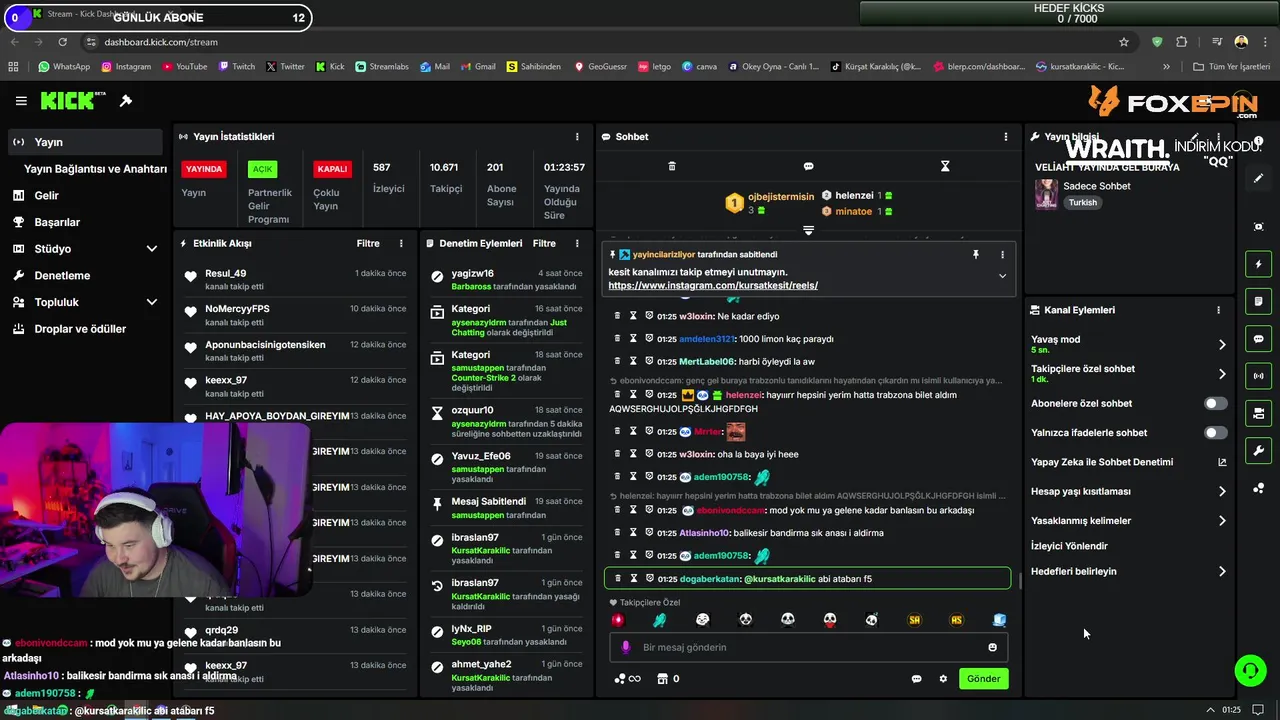Open Hesap yaşı kısıtlaması arrow

point(1221,492)
